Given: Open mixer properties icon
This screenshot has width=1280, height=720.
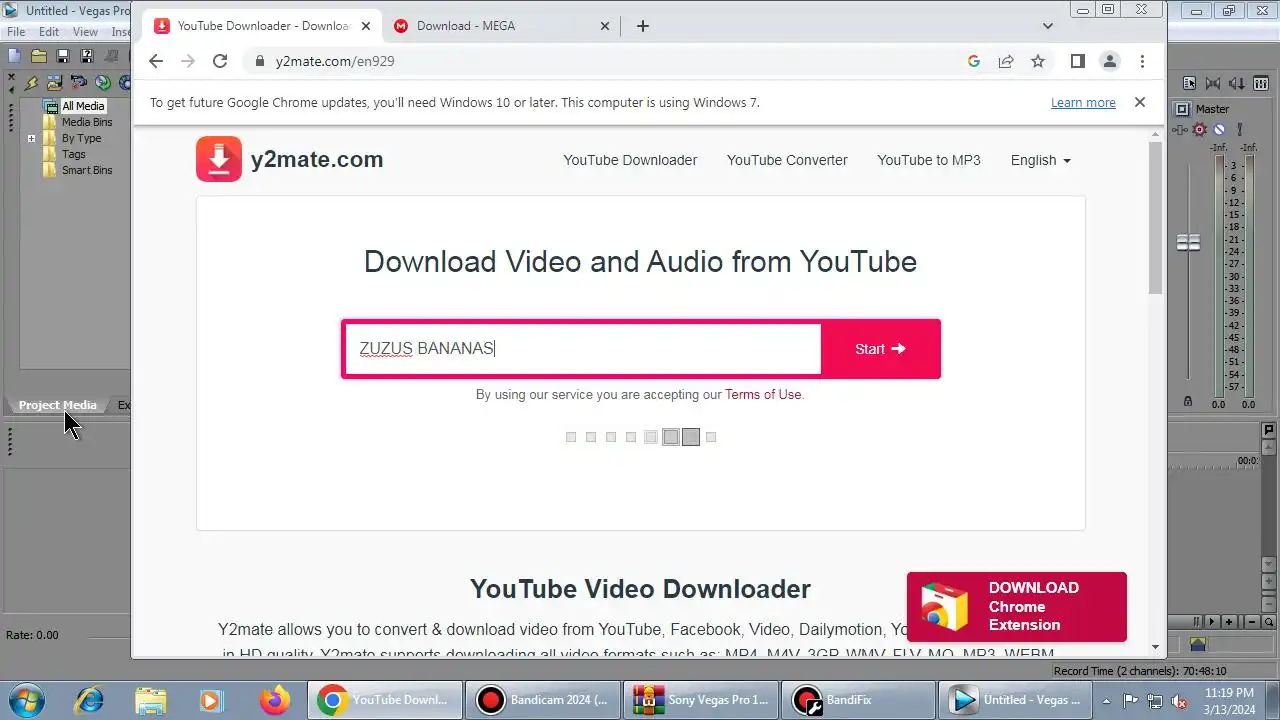Looking at the screenshot, I should click(x=1190, y=83).
